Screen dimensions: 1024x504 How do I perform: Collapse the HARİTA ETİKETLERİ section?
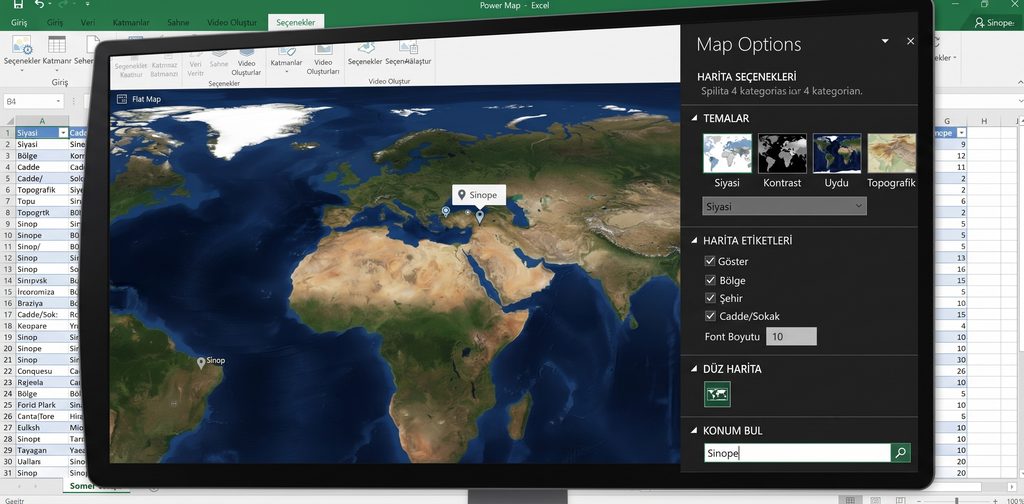tap(694, 241)
